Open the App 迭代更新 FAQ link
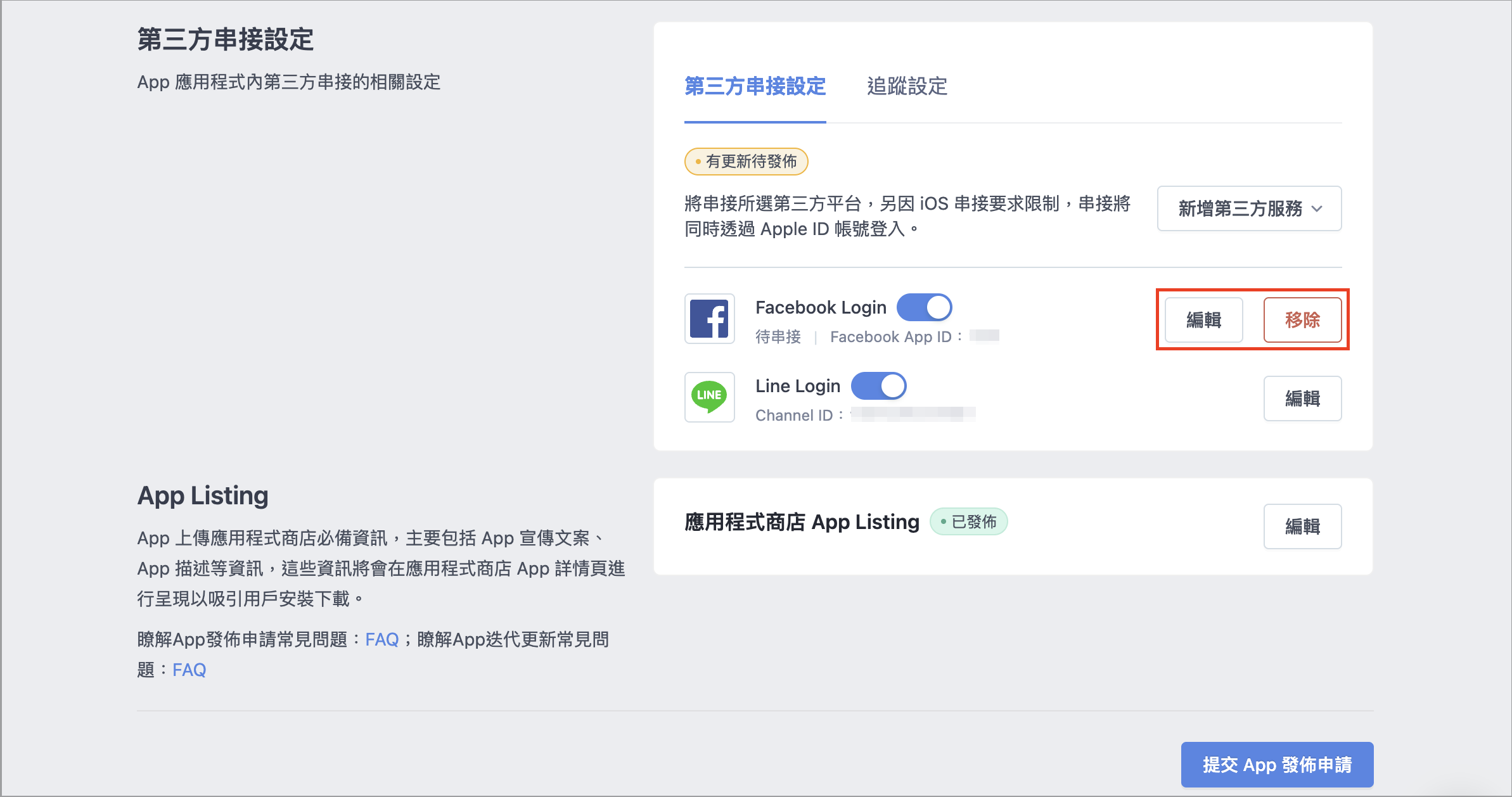Viewport: 1512px width, 797px height. [189, 670]
